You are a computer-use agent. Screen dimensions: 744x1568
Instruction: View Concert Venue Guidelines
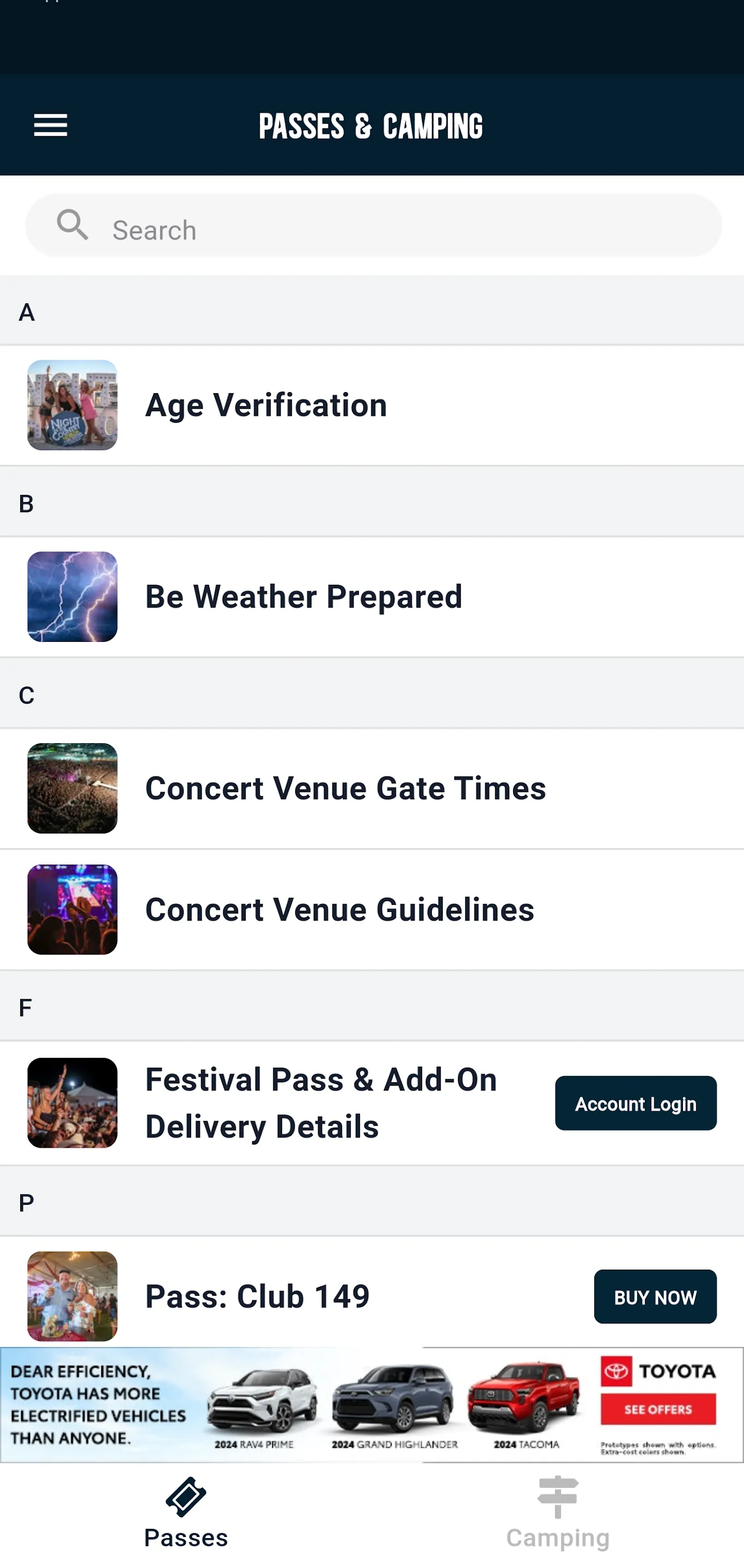(340, 909)
